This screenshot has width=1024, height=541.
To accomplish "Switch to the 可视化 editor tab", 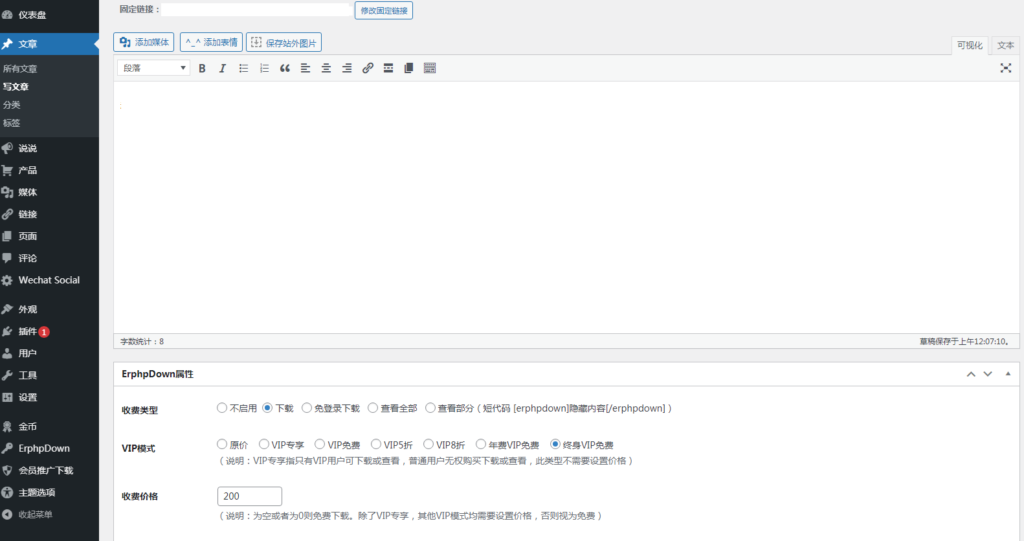I will 969,45.
